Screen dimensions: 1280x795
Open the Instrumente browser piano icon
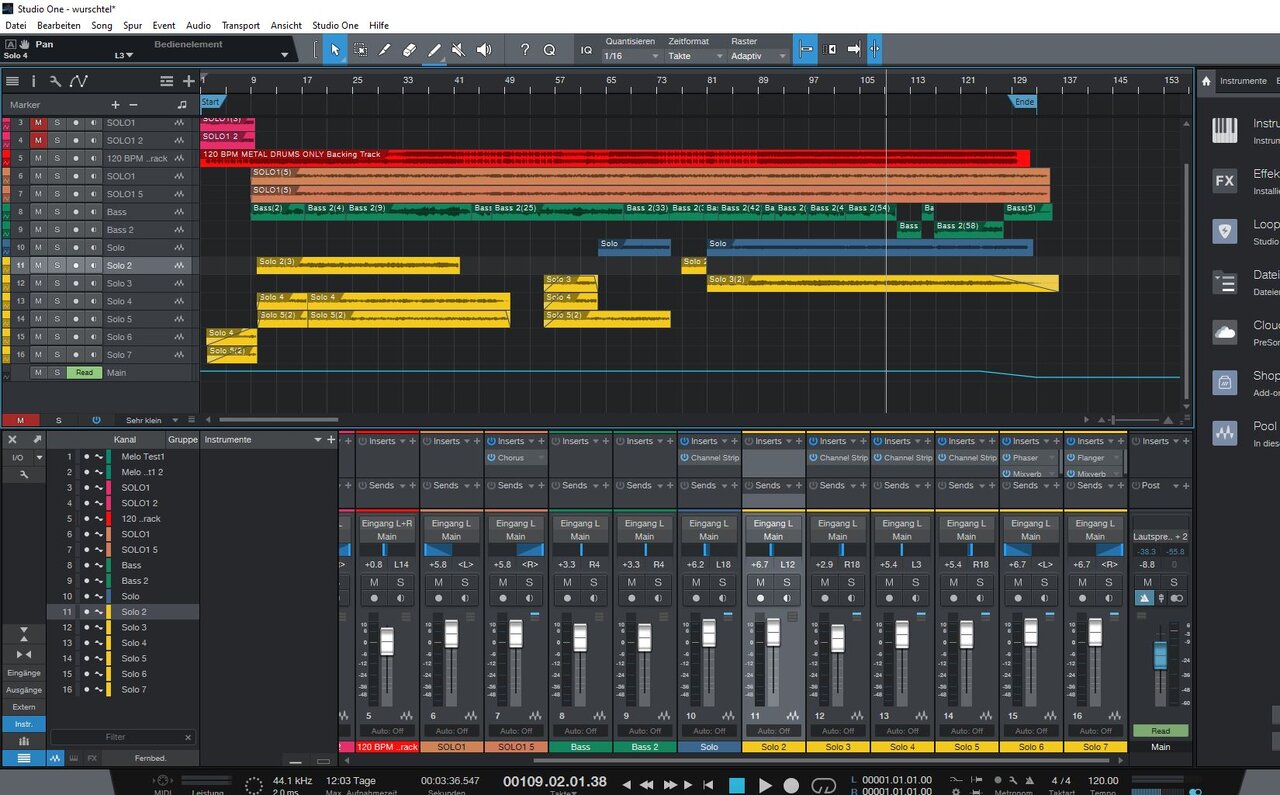click(1225, 130)
